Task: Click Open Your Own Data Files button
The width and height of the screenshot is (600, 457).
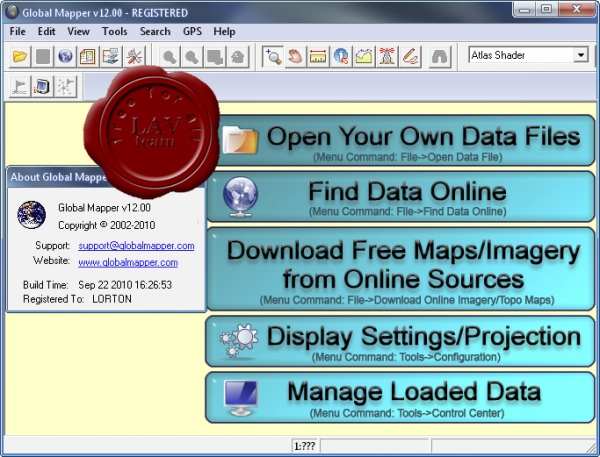Action: [406, 140]
